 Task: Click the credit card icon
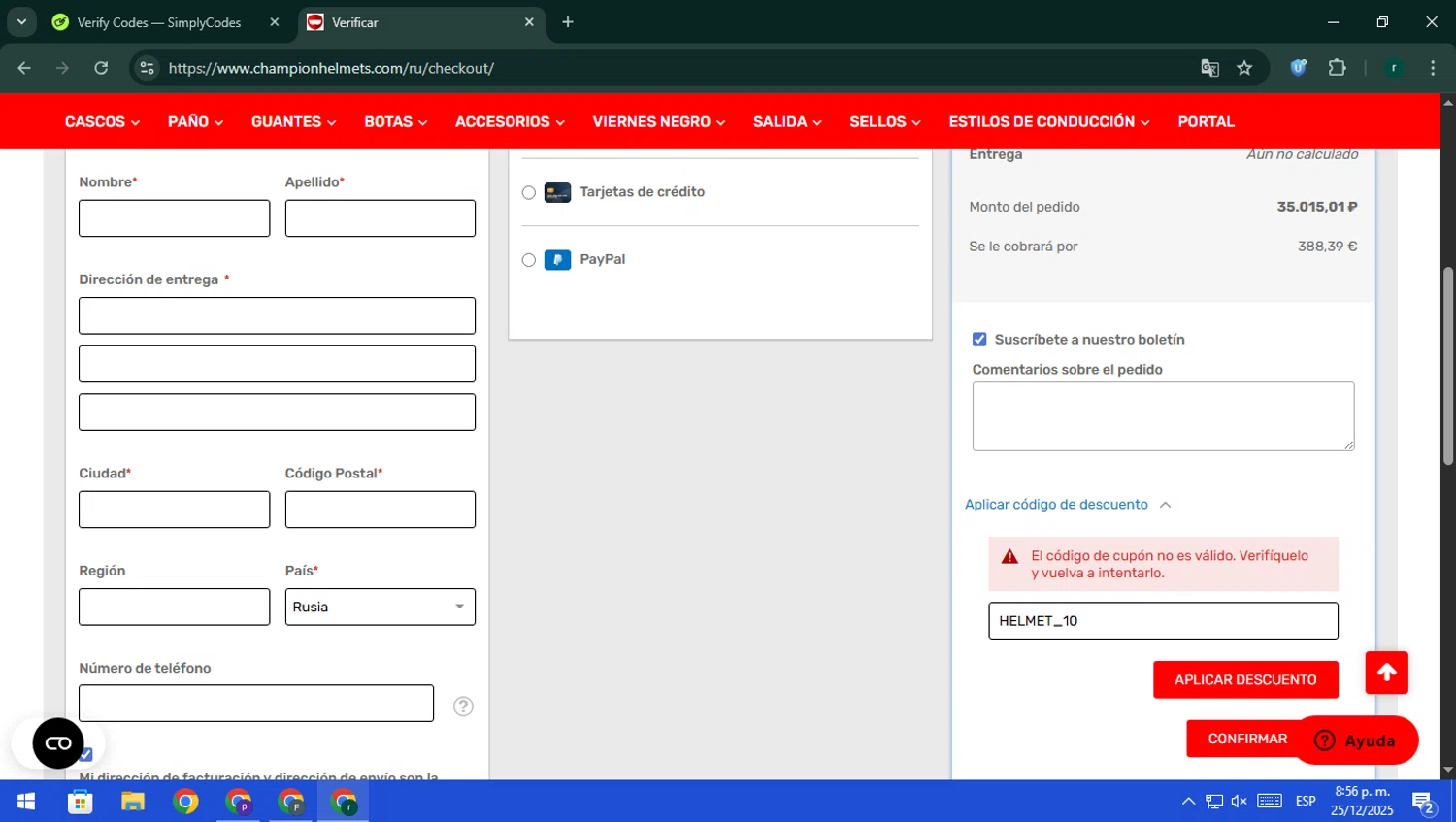coord(557,192)
